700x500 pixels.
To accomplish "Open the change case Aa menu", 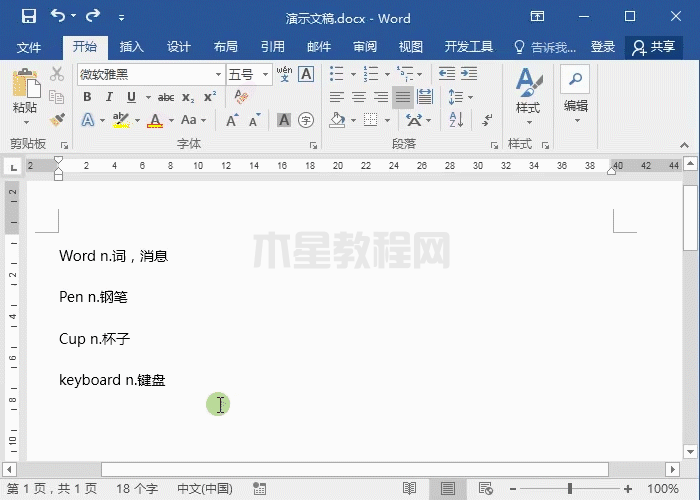I will [x=193, y=120].
